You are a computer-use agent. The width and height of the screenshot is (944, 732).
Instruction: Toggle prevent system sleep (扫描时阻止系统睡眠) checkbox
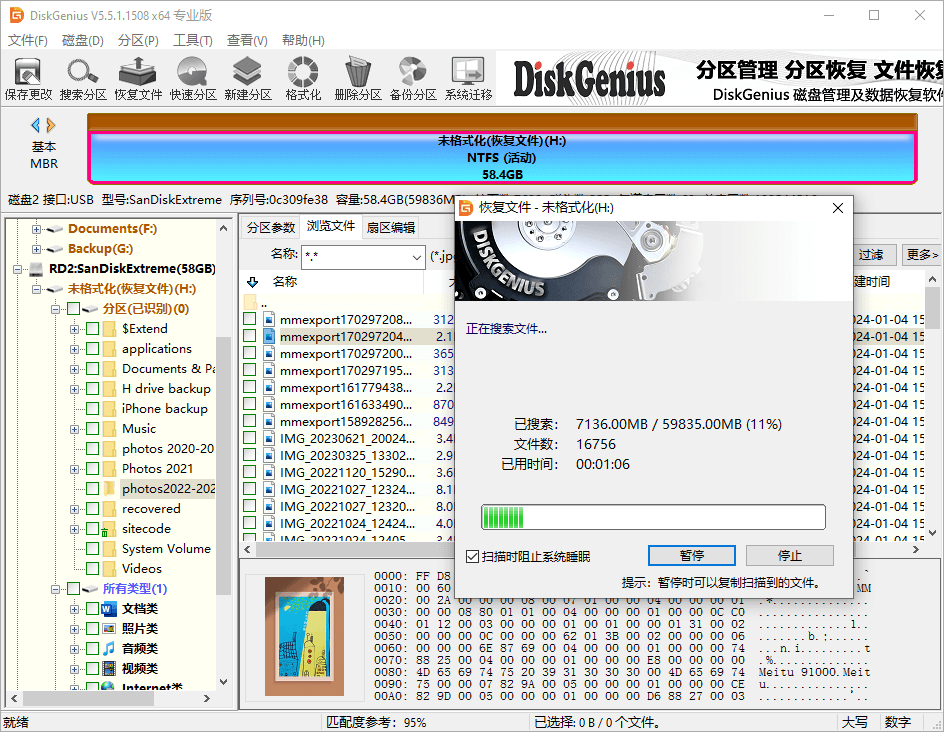[473, 557]
